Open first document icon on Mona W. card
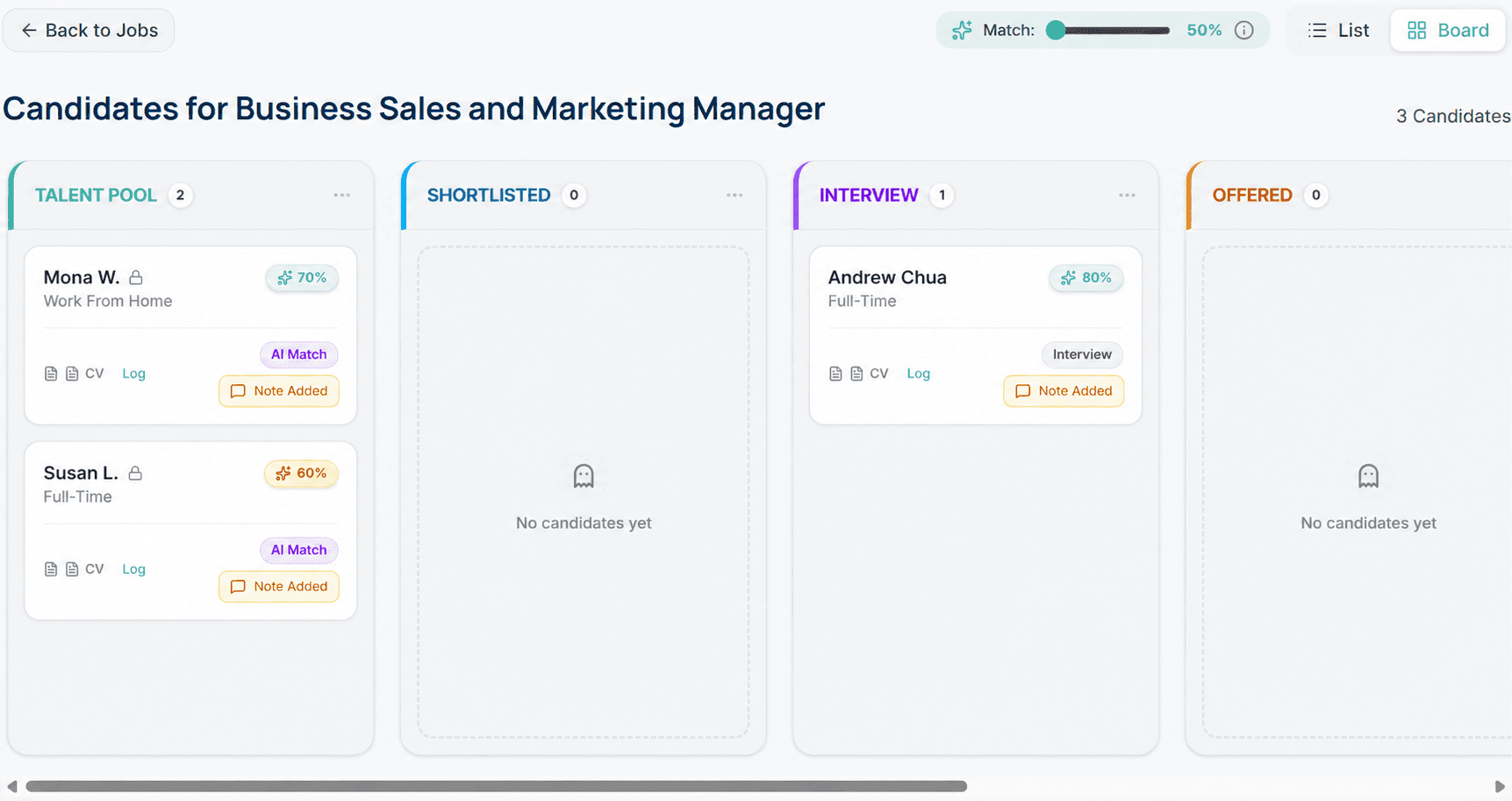 click(51, 374)
